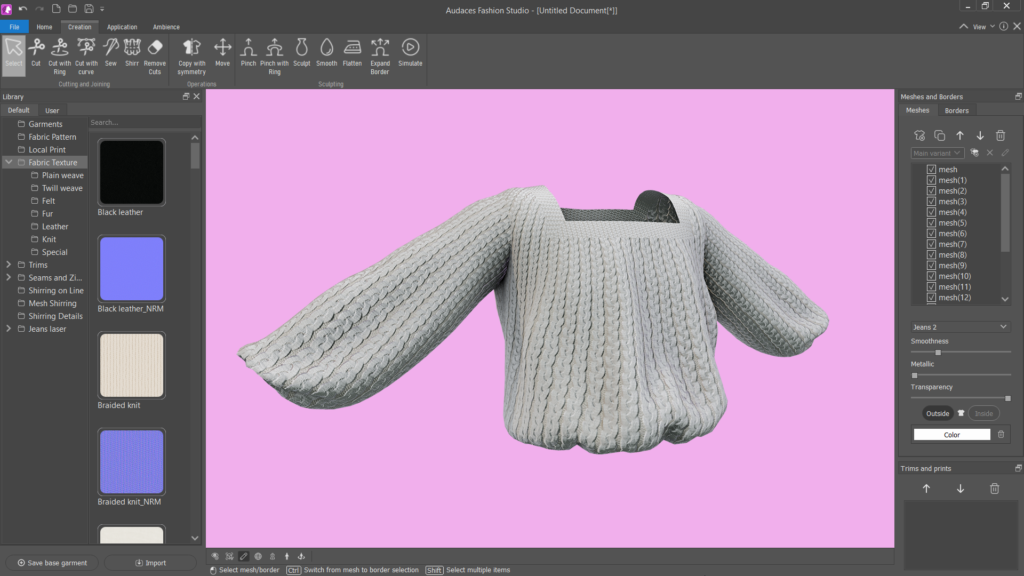Click the Color swatch button

(x=952, y=434)
